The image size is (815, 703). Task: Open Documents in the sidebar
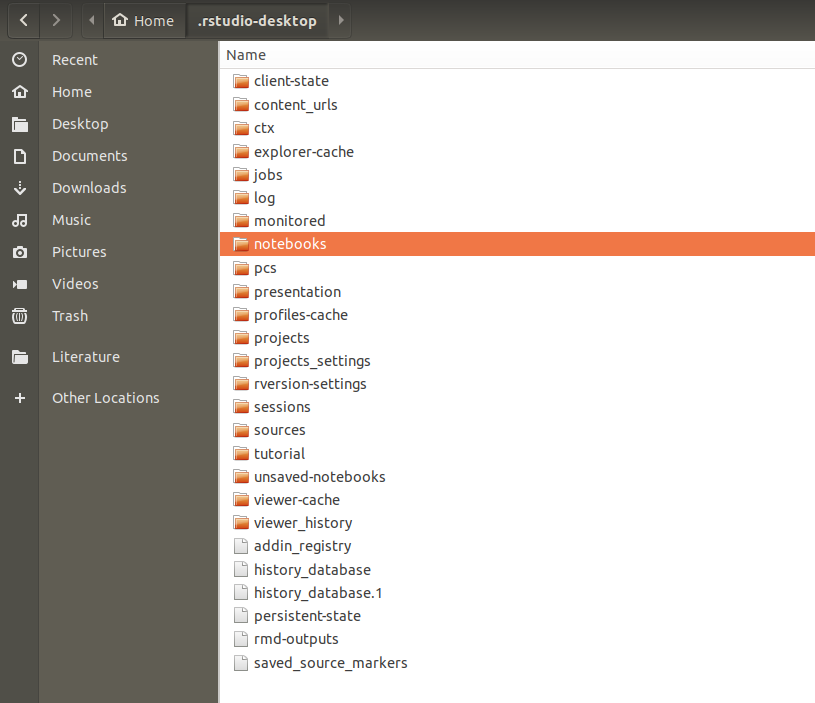tap(90, 156)
